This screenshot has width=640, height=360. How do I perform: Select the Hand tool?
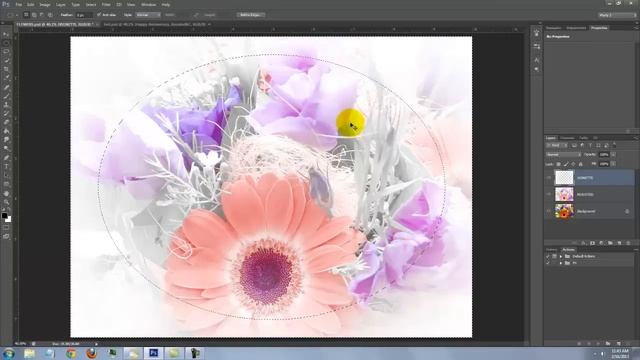(x=6, y=193)
